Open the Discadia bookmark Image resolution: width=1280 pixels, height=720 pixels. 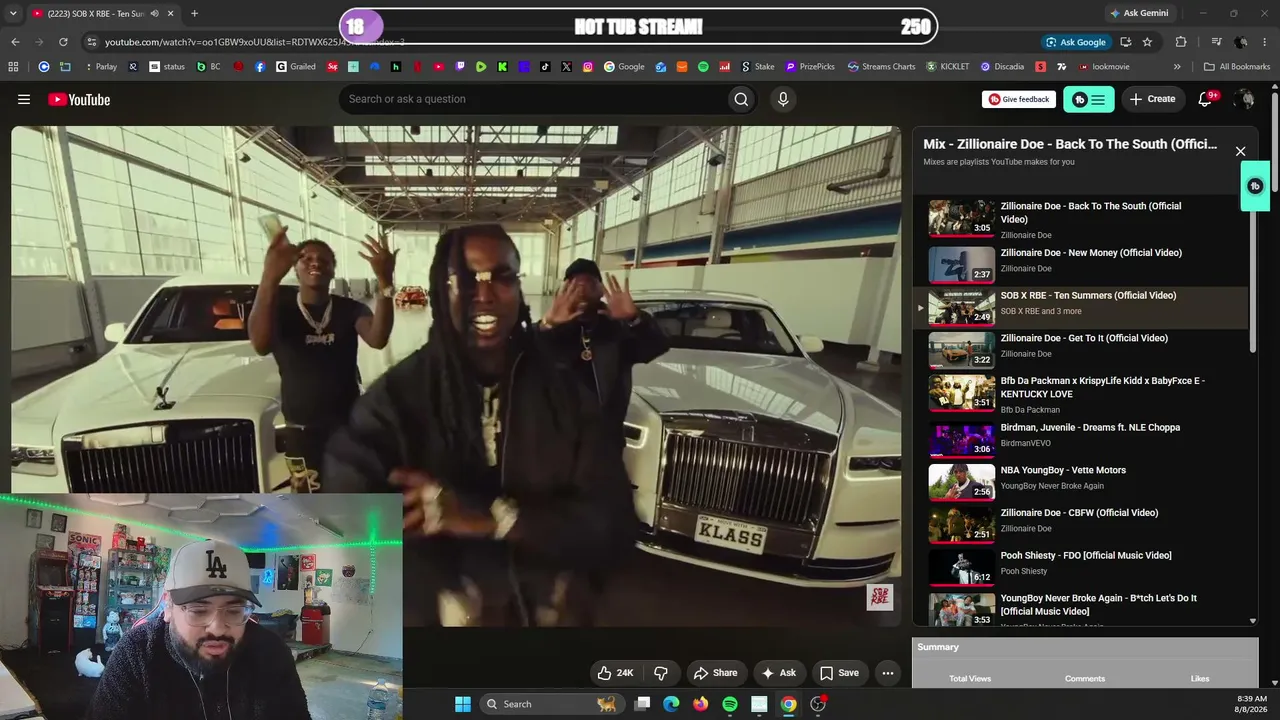1003,67
